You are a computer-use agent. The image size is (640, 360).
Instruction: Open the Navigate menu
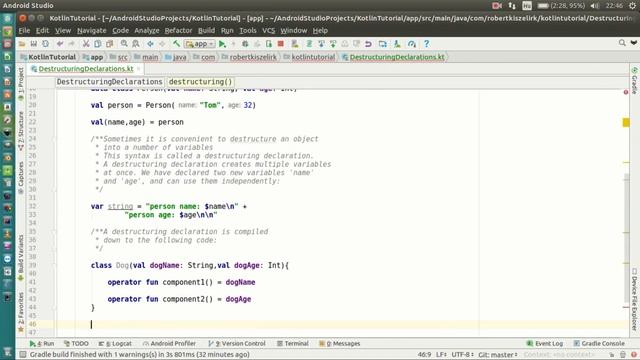click(91, 31)
